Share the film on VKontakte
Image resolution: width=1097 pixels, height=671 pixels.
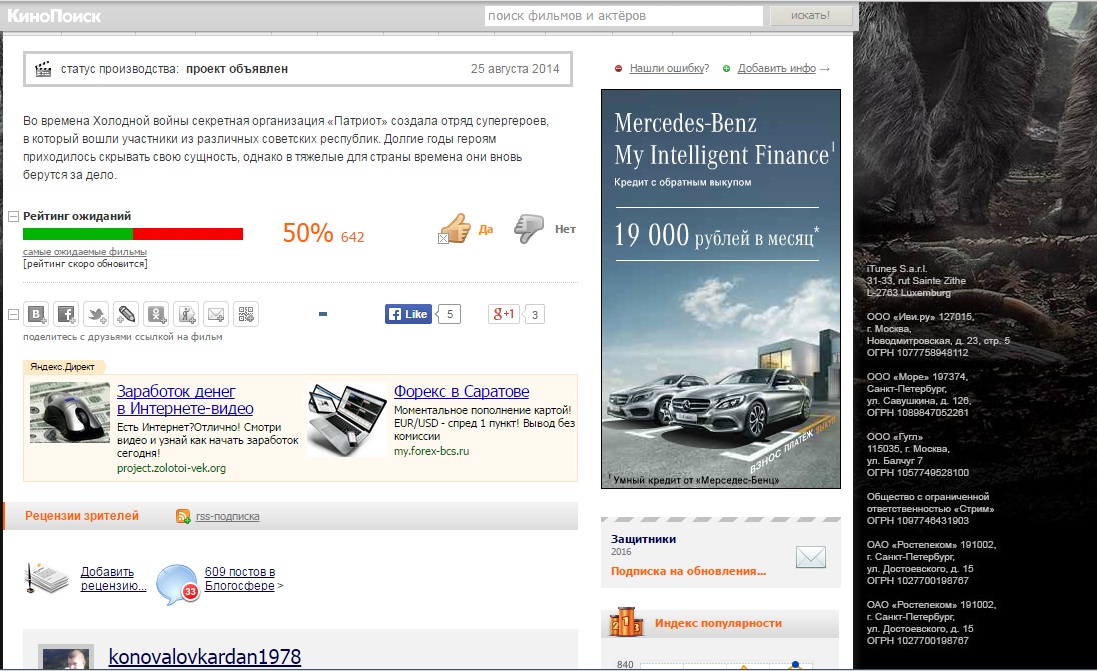(36, 314)
